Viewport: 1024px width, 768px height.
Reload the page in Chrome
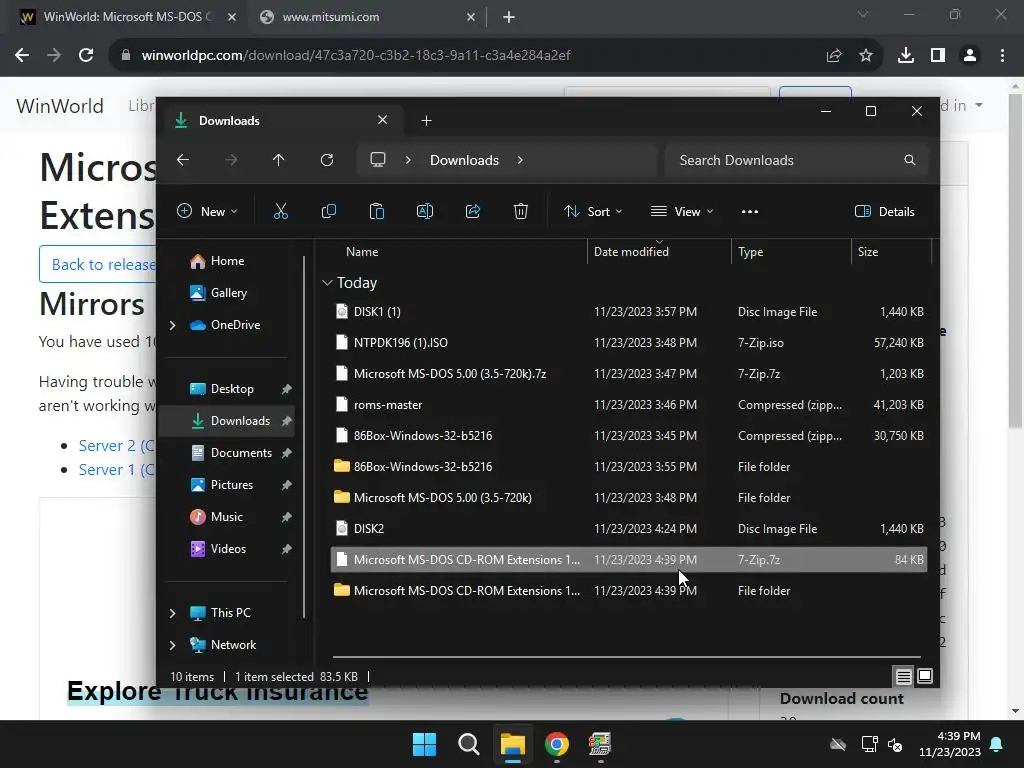click(x=86, y=56)
